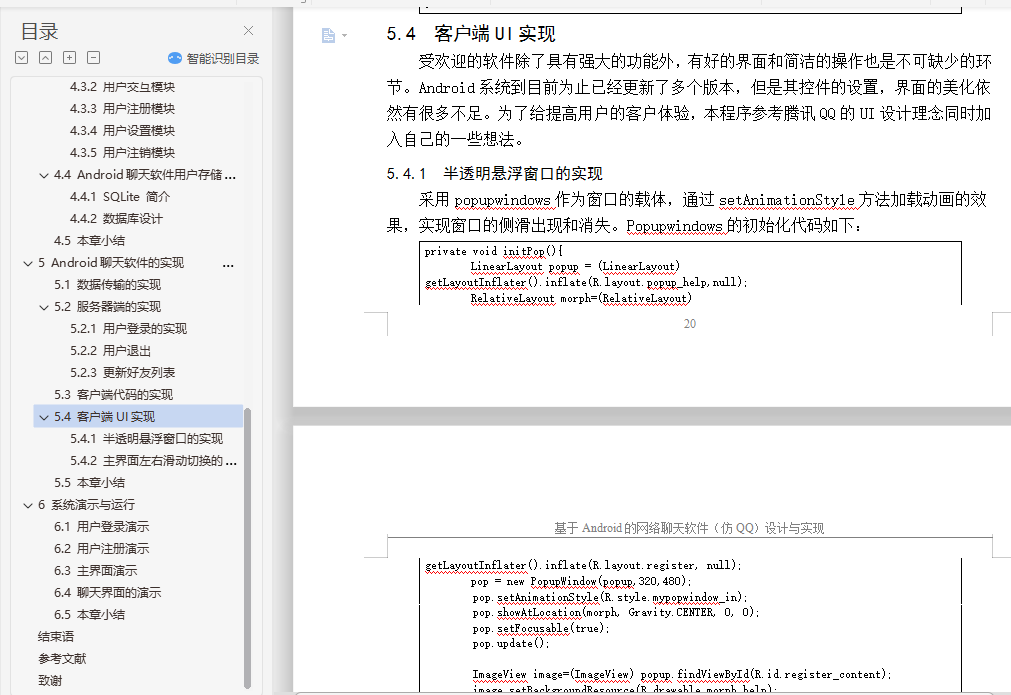Go to 5.2.2 用户退出

(x=110, y=351)
